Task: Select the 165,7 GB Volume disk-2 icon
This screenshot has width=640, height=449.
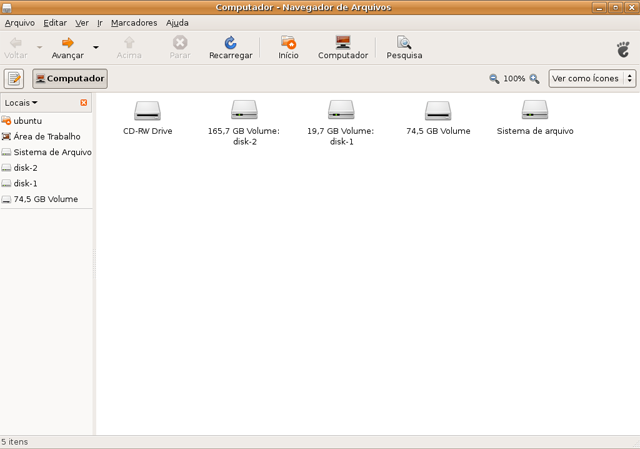Action: click(x=244, y=110)
